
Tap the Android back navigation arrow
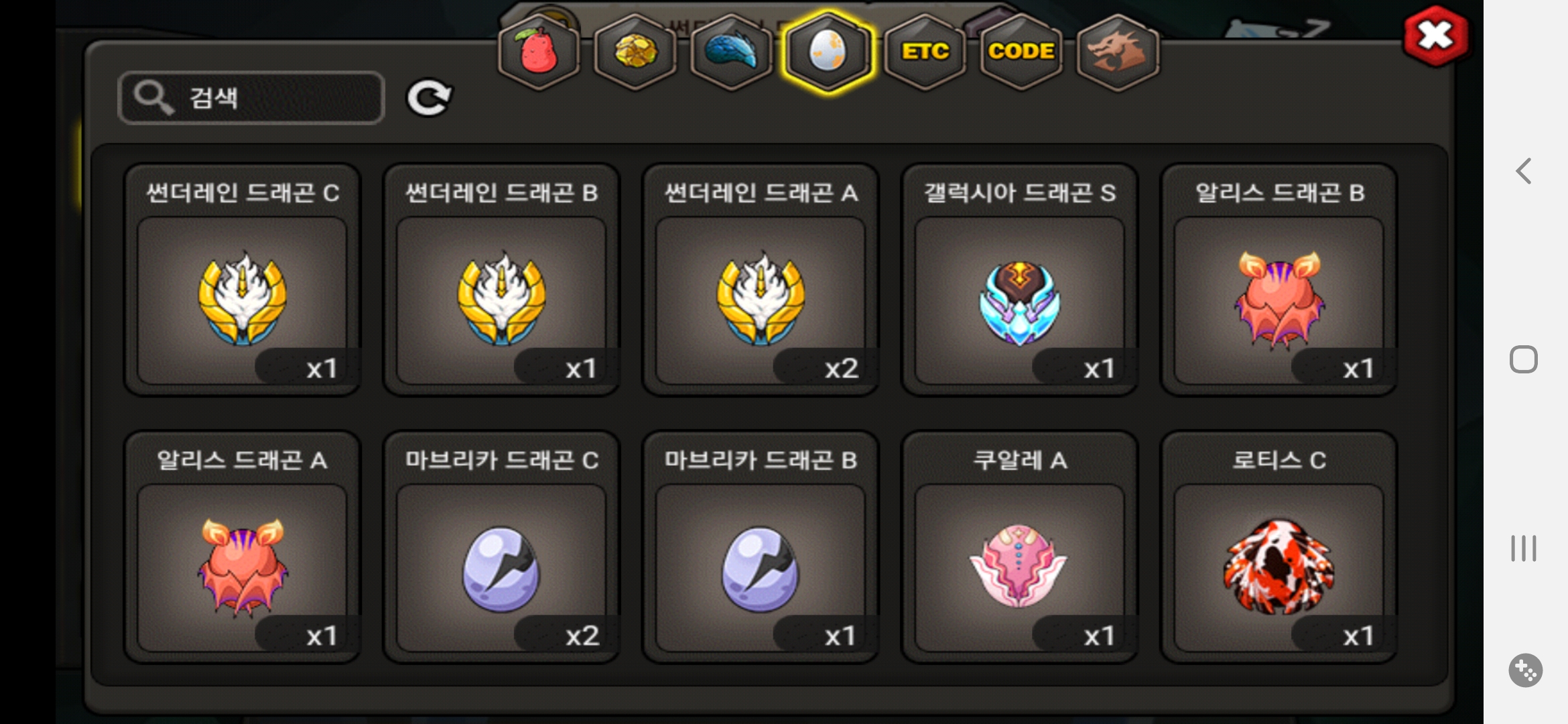pos(1524,171)
